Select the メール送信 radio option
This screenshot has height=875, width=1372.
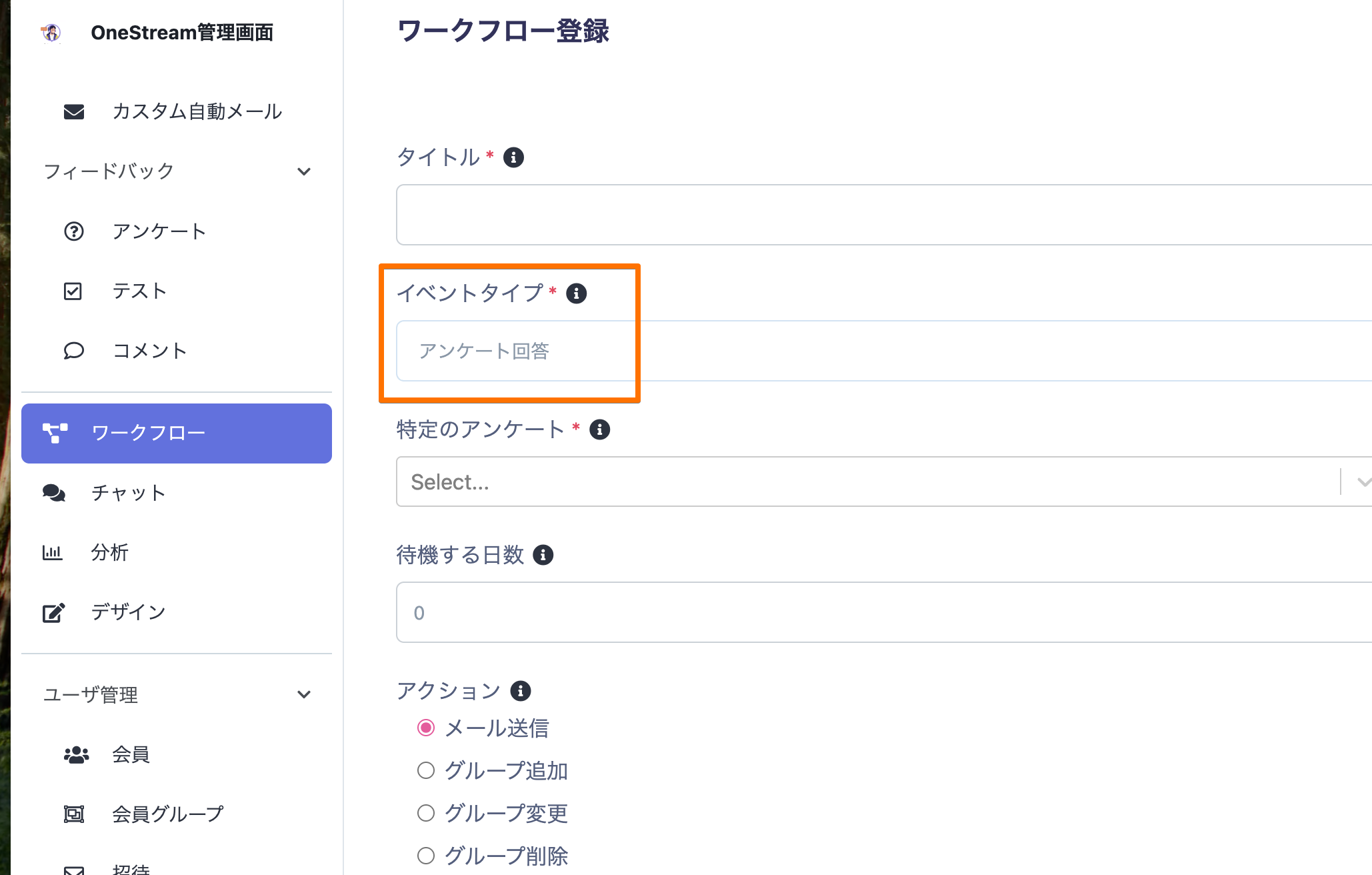pyautogui.click(x=426, y=728)
